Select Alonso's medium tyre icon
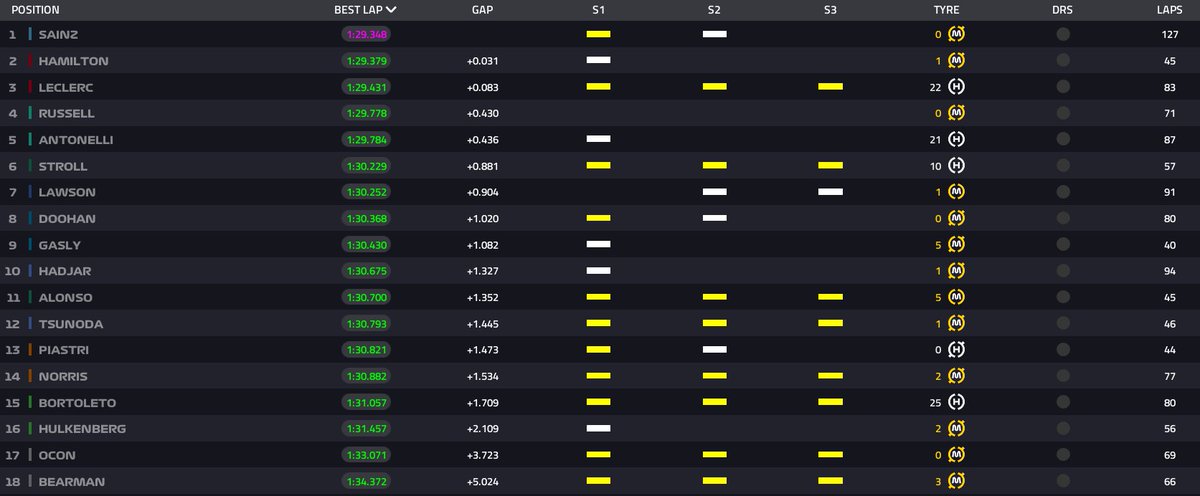Screen dimensions: 1200x496 [x=956, y=297]
